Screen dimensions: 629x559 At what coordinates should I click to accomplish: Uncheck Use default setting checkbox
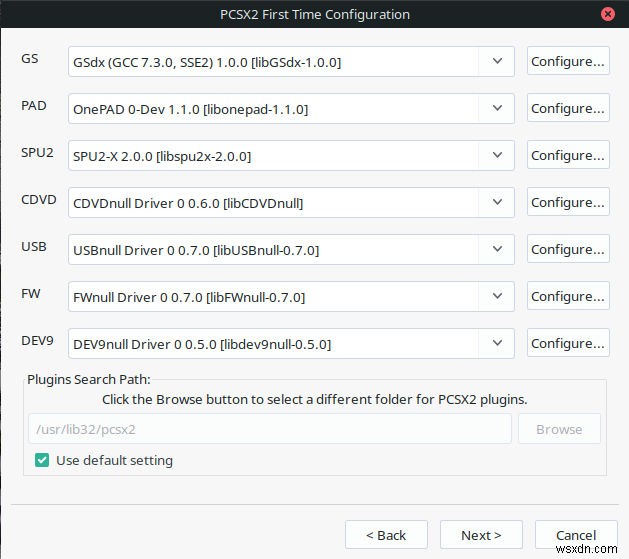(x=42, y=460)
